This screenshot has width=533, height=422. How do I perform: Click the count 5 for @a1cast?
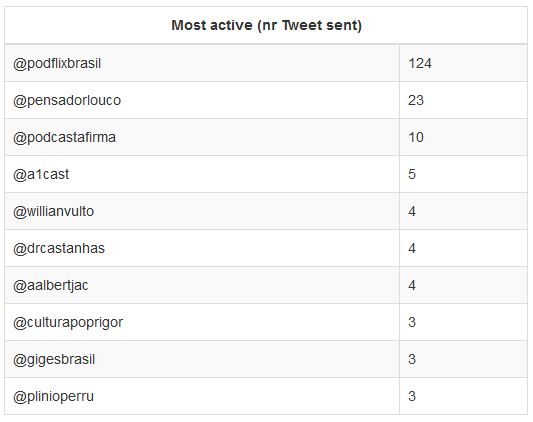(x=412, y=174)
